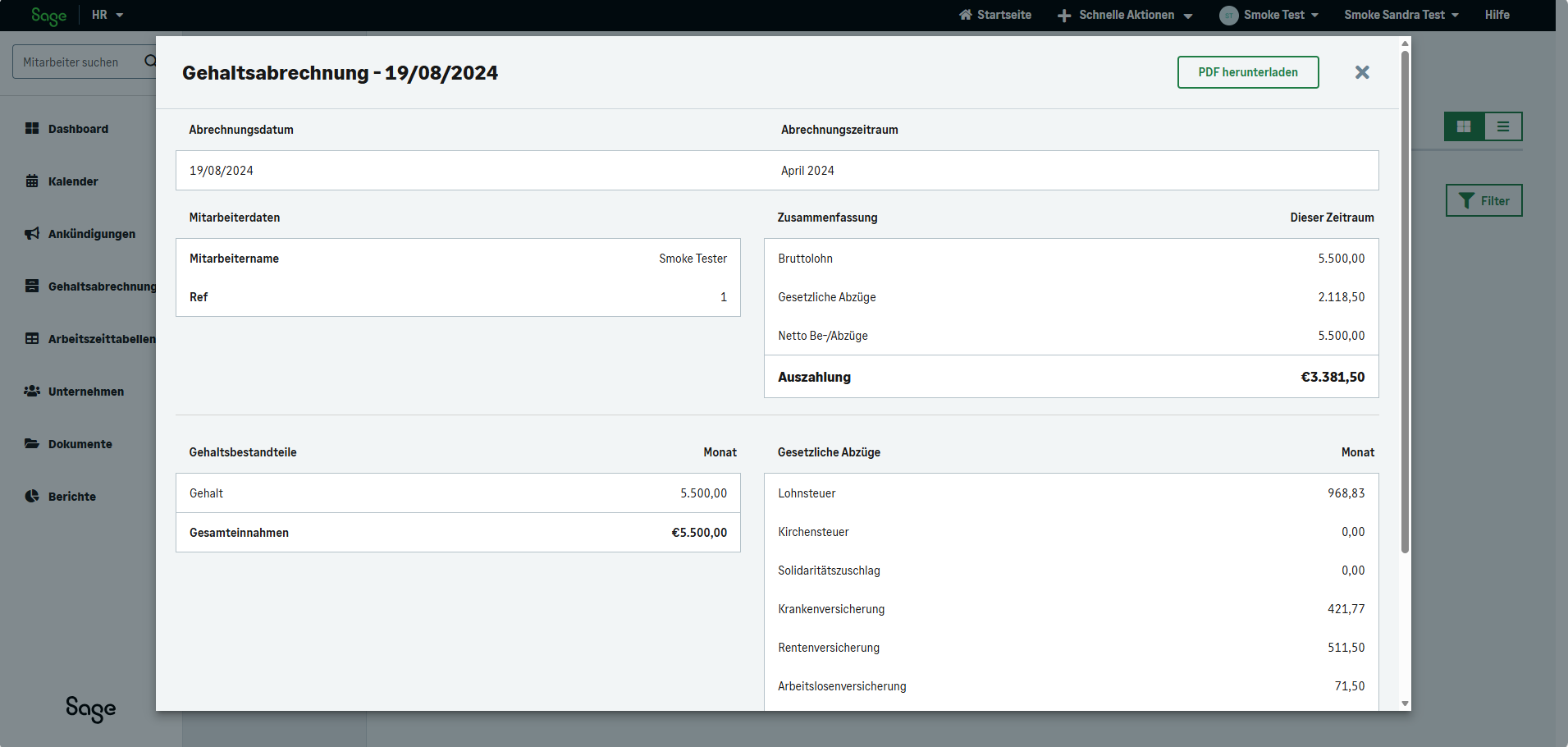Screen dimensions: 1568x747
Task: Click the search magnifier icon
Action: 150,61
